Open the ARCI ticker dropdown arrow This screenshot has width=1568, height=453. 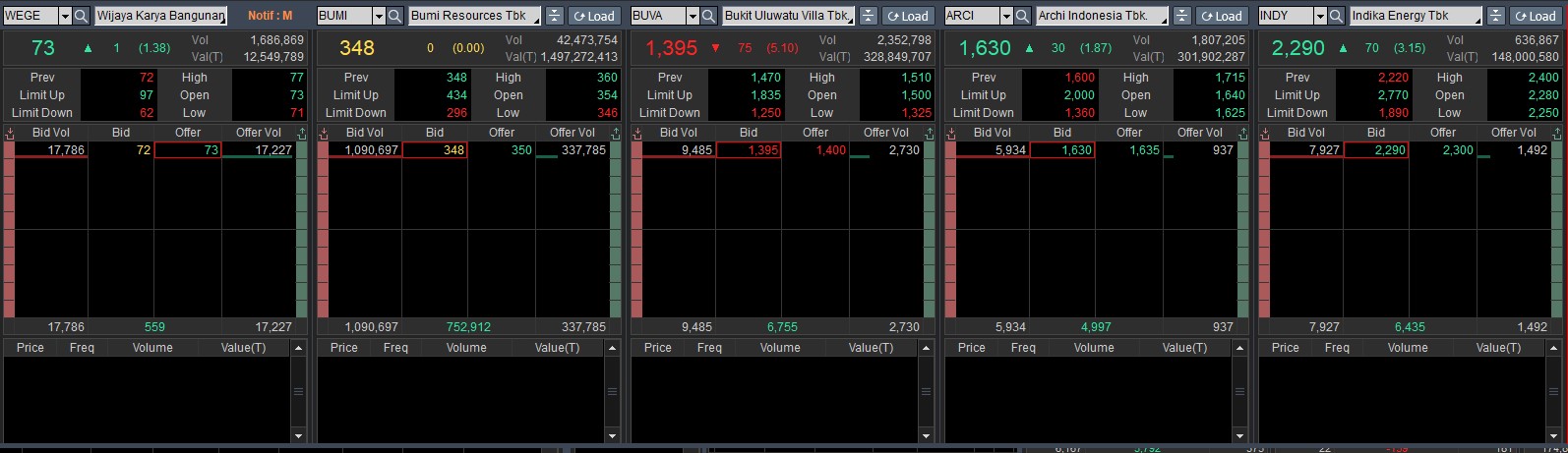[1006, 16]
